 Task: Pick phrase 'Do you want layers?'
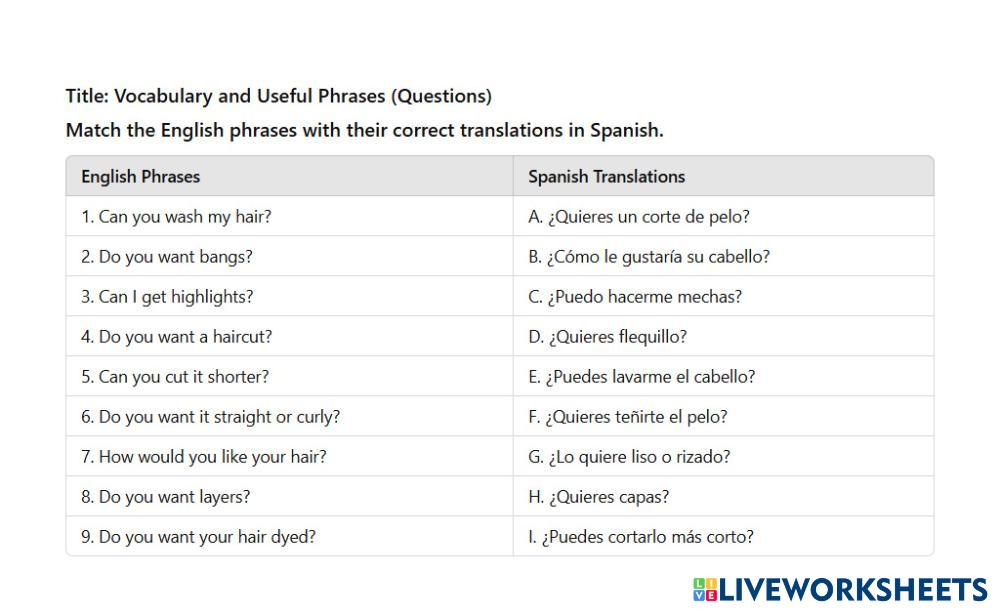[165, 497]
